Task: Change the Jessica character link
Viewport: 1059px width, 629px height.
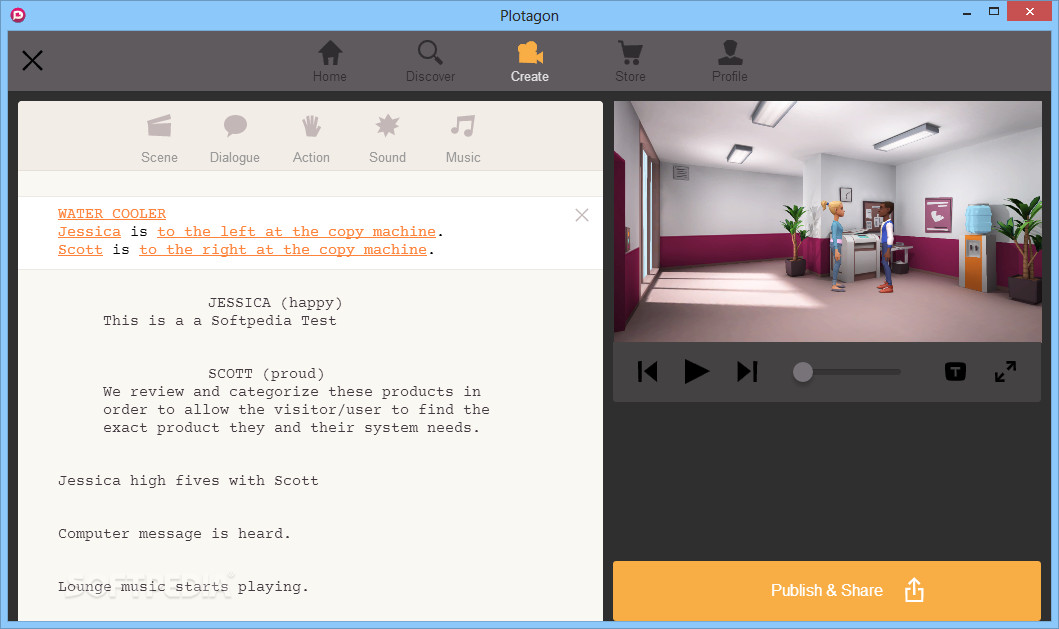Action: click(x=89, y=232)
